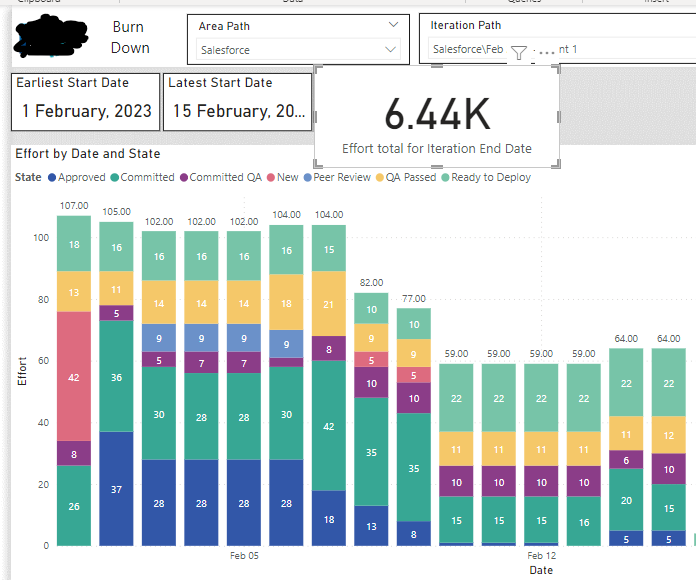The image size is (696, 580).
Task: Select the Committed segment labeled 20
Action: (x=626, y=500)
